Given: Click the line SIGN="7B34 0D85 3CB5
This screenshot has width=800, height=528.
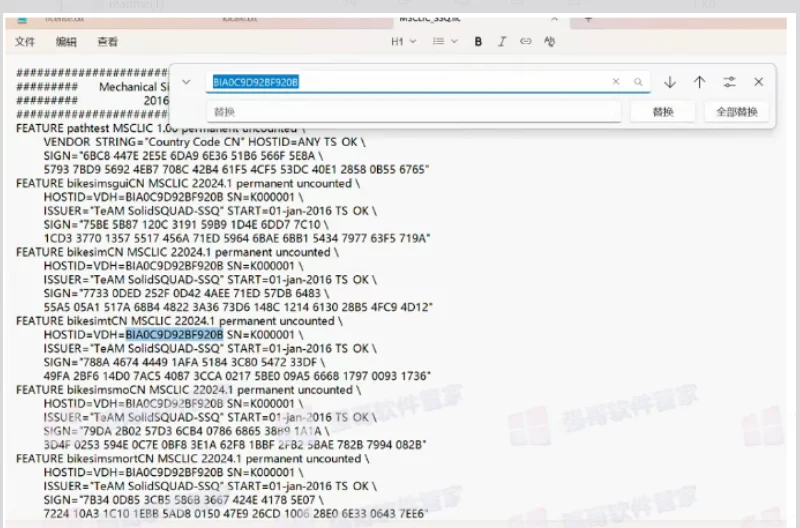Looking at the screenshot, I should coord(183,500).
